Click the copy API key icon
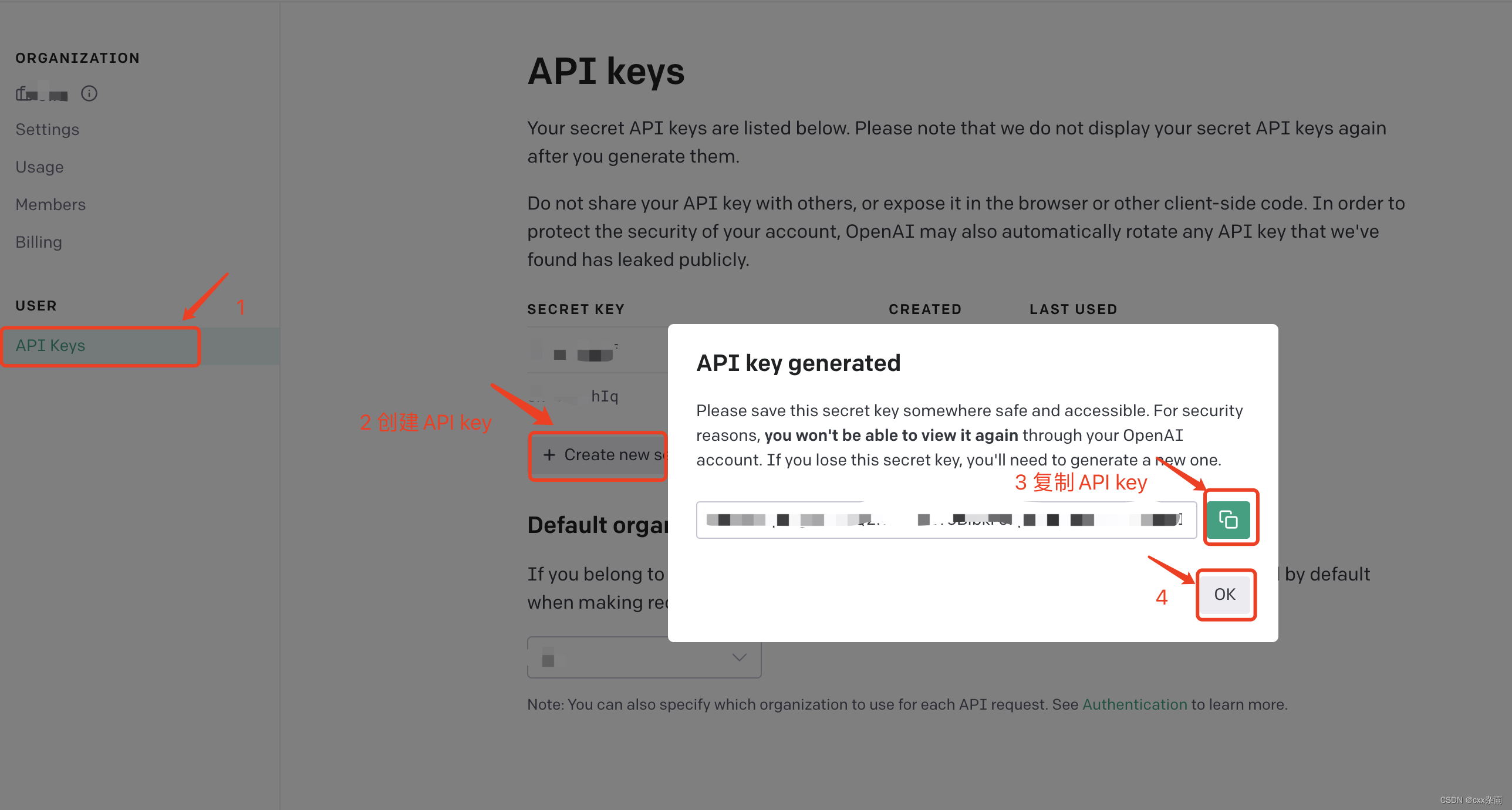This screenshot has height=810, width=1512. tap(1229, 519)
